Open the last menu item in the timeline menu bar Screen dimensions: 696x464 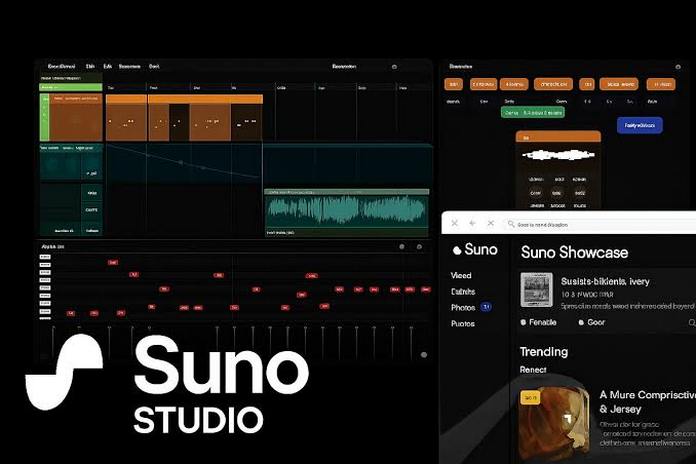154,66
